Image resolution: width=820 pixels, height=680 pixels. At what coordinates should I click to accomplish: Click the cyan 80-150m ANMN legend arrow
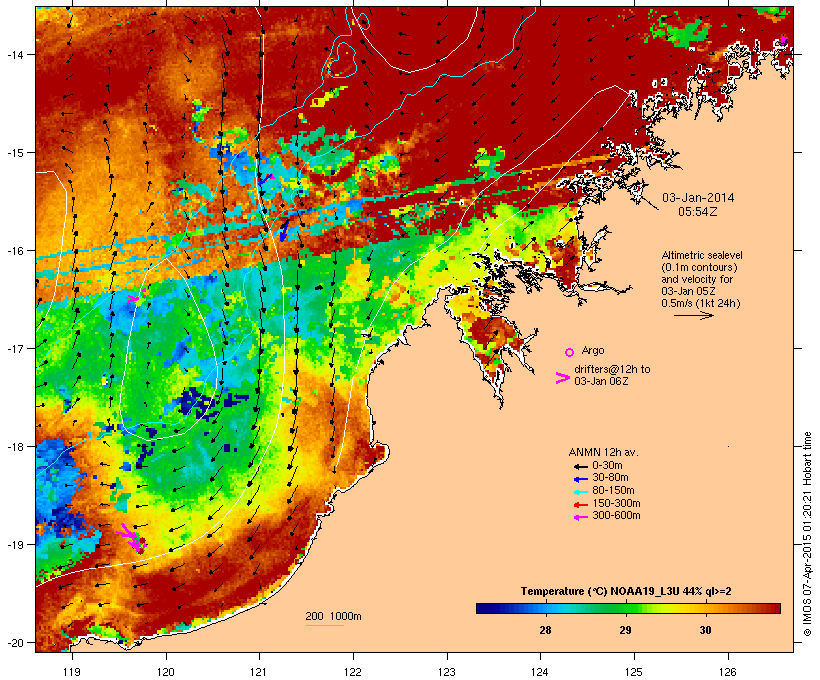coord(580,492)
